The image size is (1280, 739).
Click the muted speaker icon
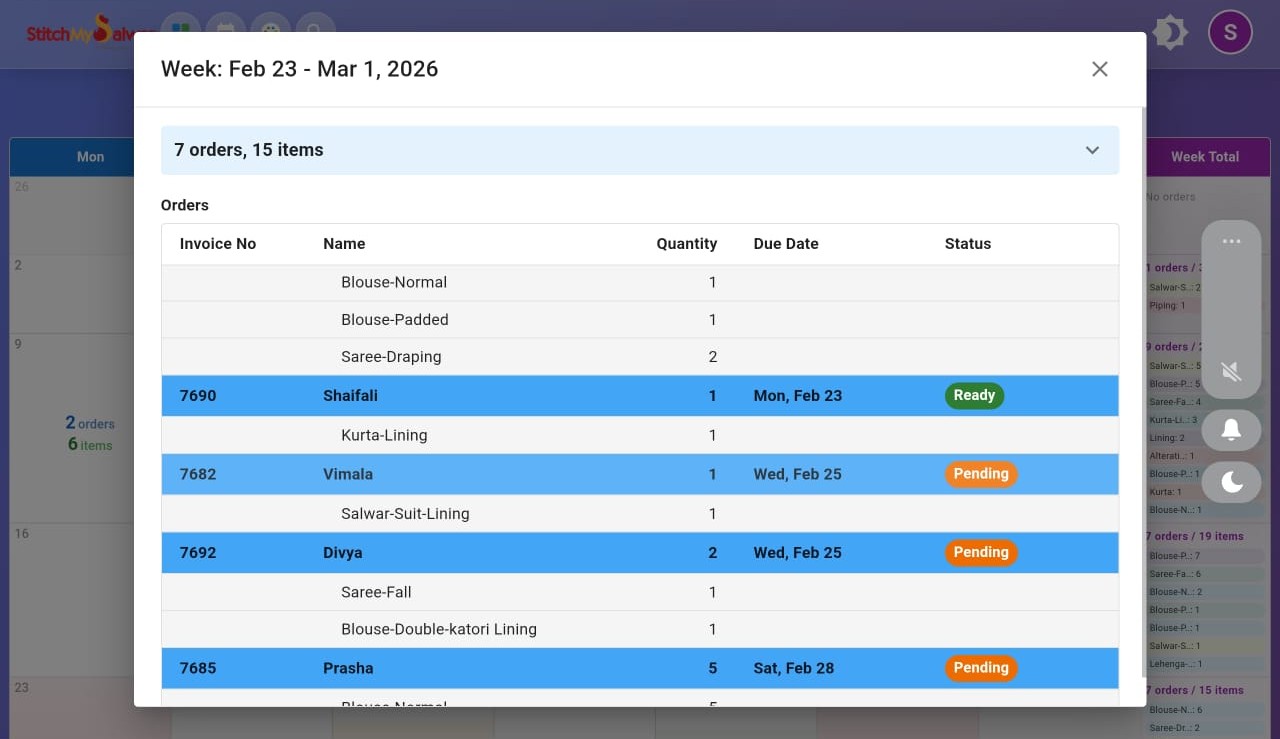click(1231, 372)
